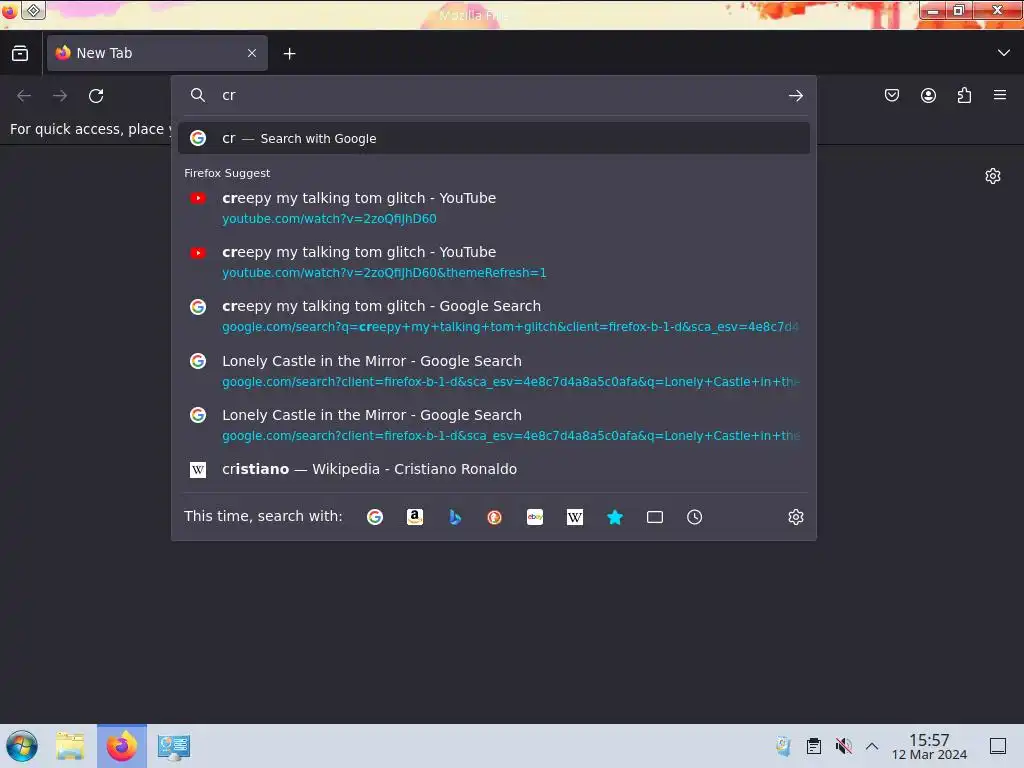Open search settings gear in dropdown

[795, 517]
